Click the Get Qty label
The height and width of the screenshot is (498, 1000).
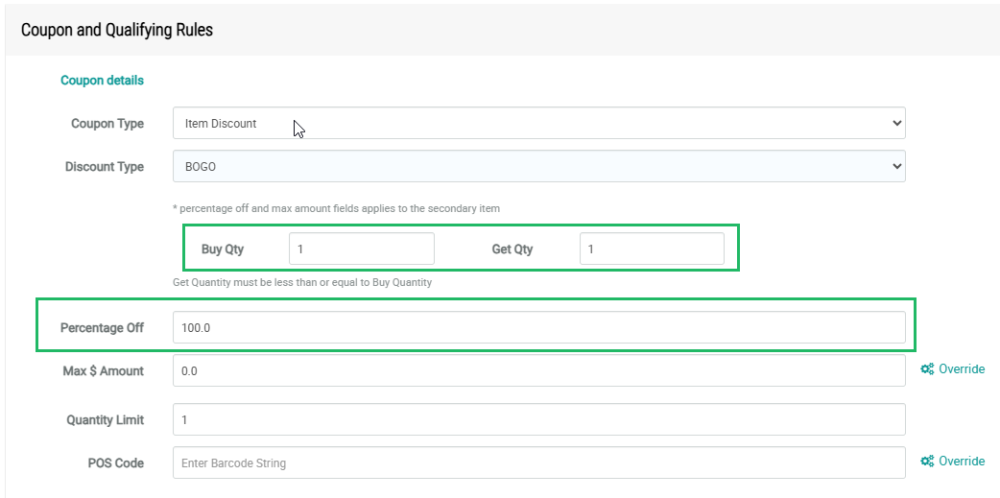[x=512, y=250]
